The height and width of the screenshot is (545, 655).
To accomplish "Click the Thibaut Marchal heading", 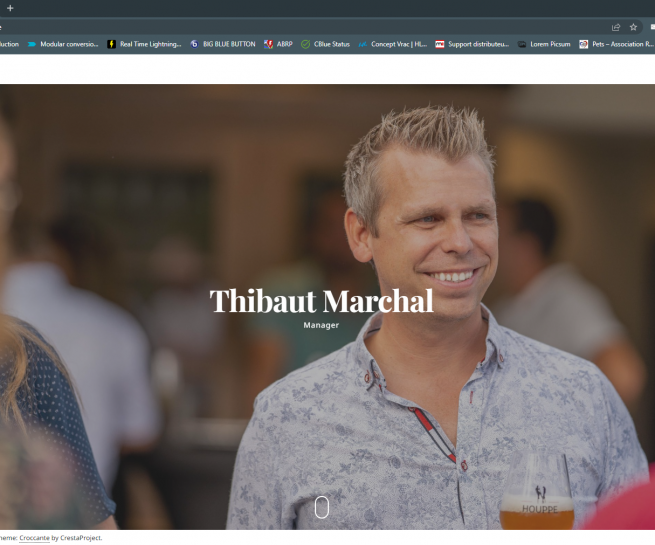I will [x=321, y=301].
